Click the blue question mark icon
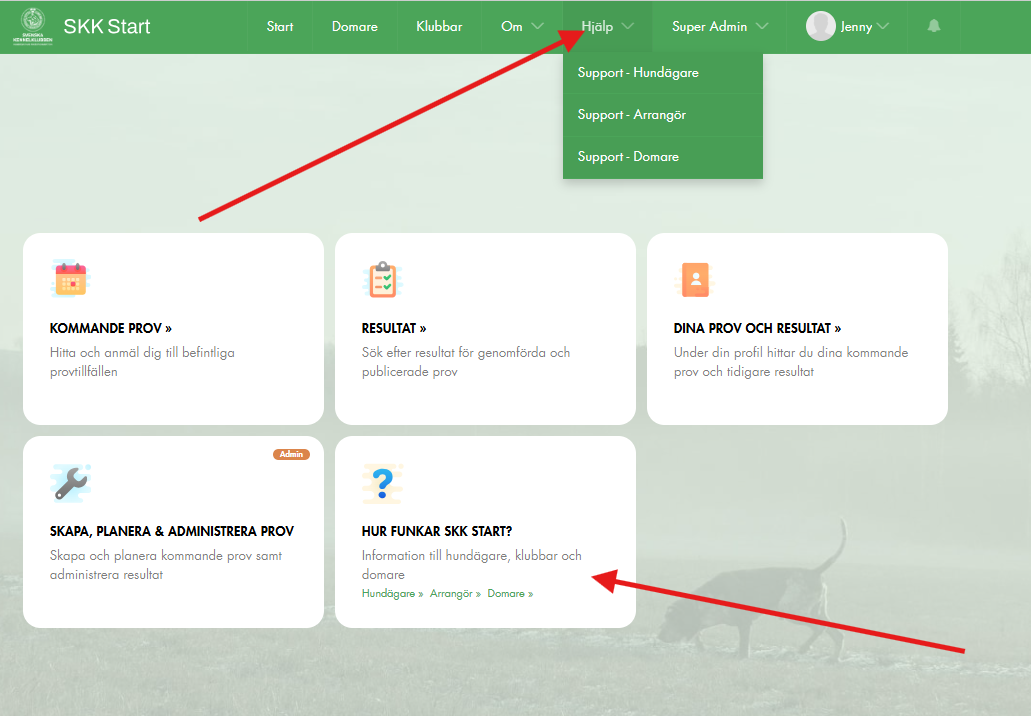Image resolution: width=1031 pixels, height=716 pixels. tap(382, 483)
